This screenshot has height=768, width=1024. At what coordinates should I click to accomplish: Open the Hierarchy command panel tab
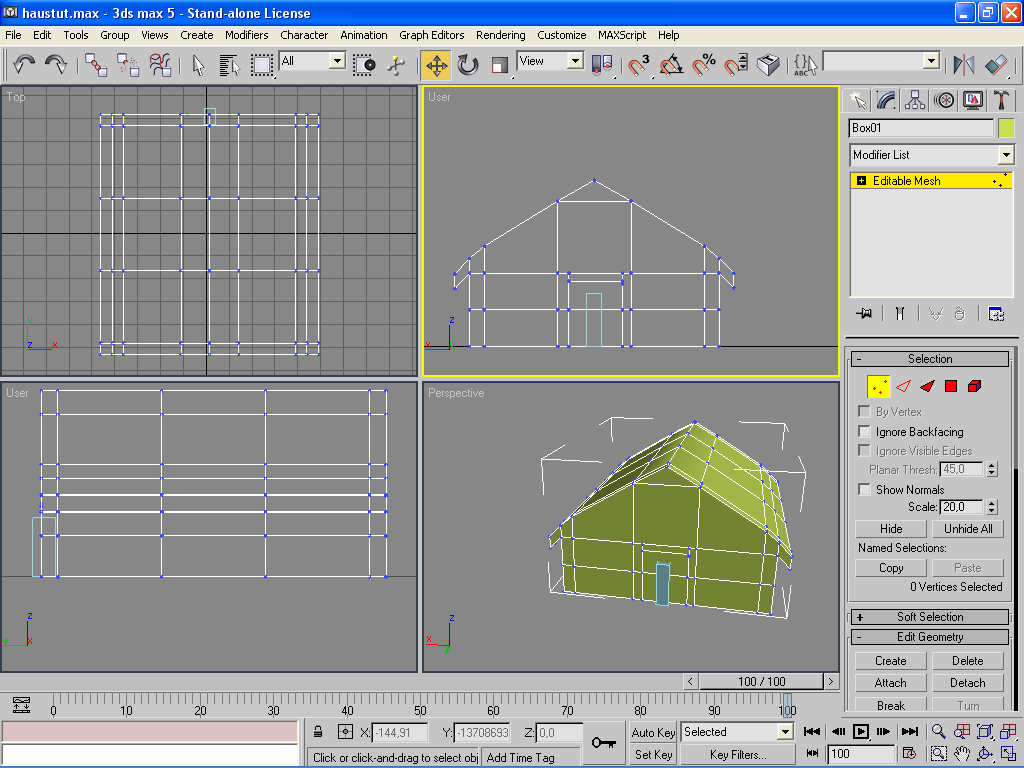[x=915, y=100]
